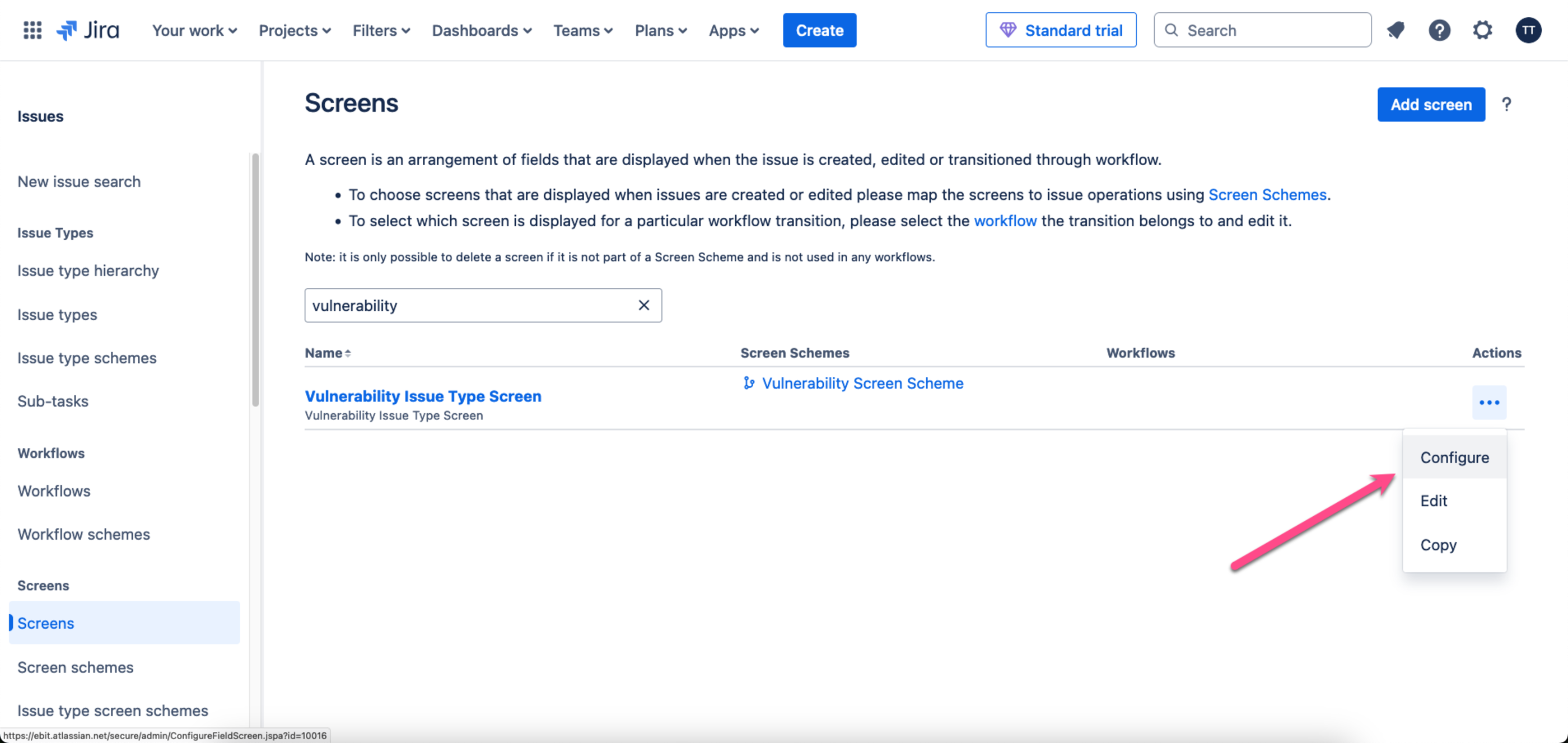1568x743 pixels.
Task: Click the Jira logo
Action: [88, 30]
